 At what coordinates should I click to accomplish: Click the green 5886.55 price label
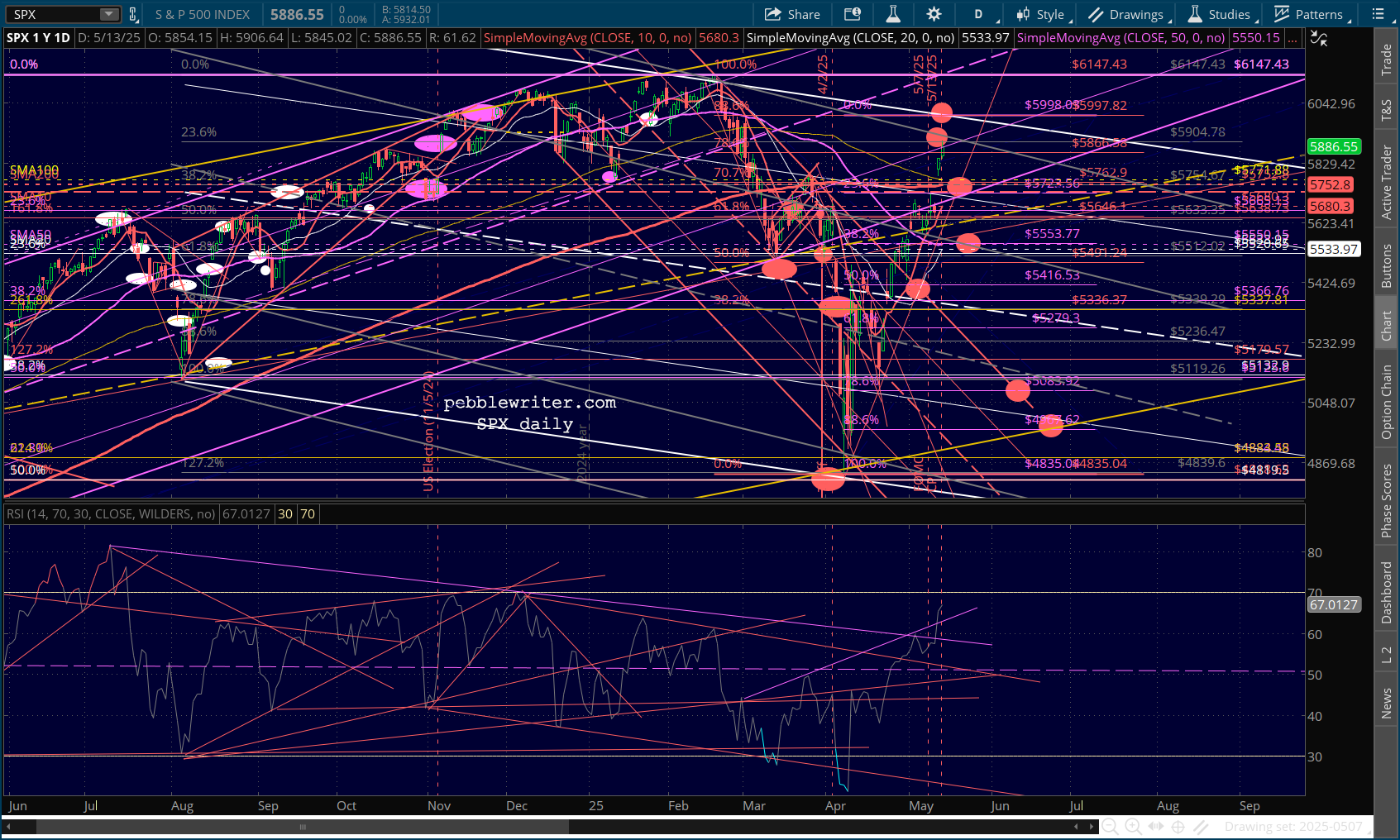point(1333,146)
